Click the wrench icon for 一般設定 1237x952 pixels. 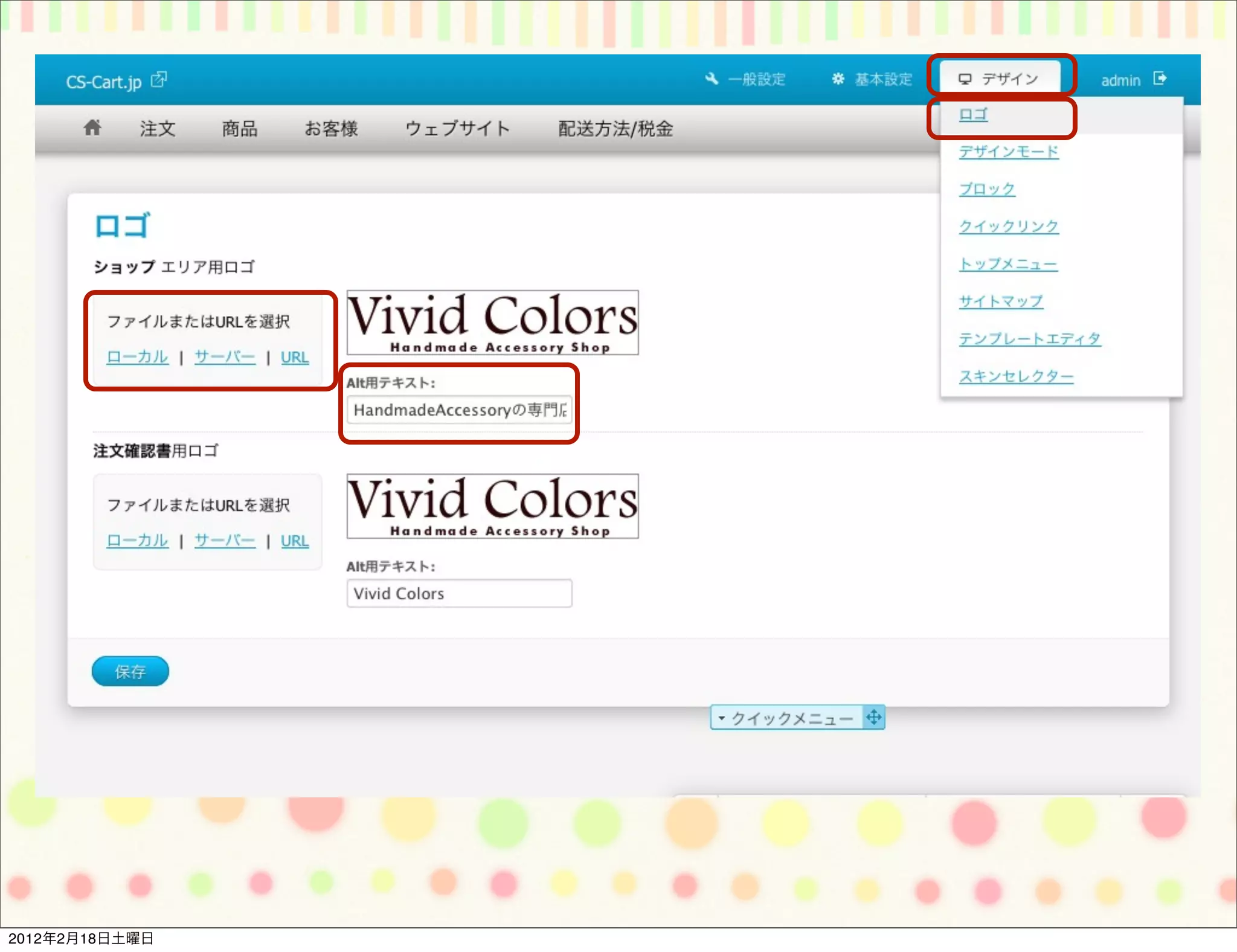[x=712, y=79]
